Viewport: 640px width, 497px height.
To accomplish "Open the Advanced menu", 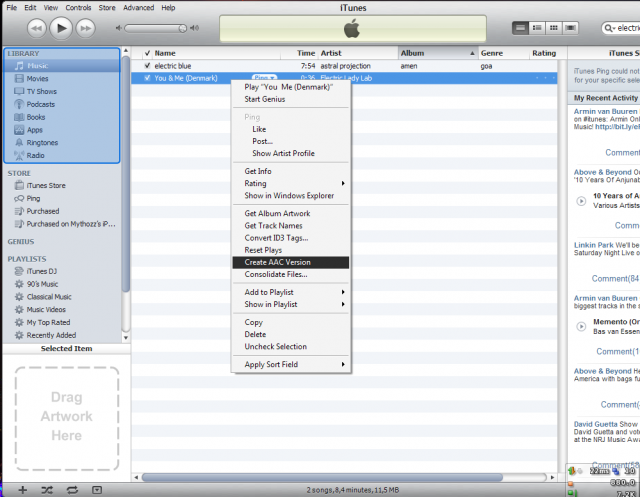I will 138,8.
